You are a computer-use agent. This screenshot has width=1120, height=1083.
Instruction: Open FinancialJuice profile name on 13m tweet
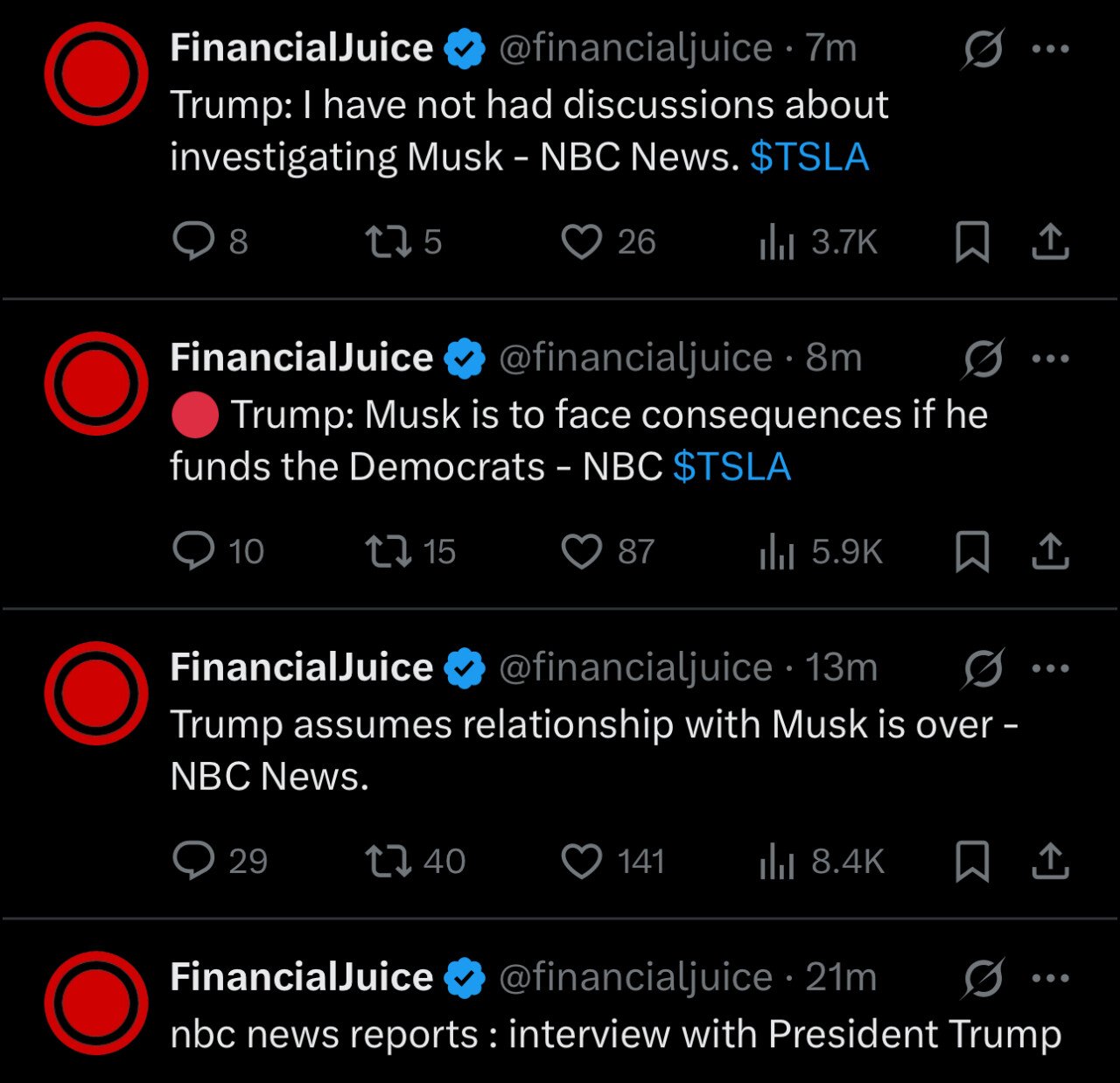(301, 667)
